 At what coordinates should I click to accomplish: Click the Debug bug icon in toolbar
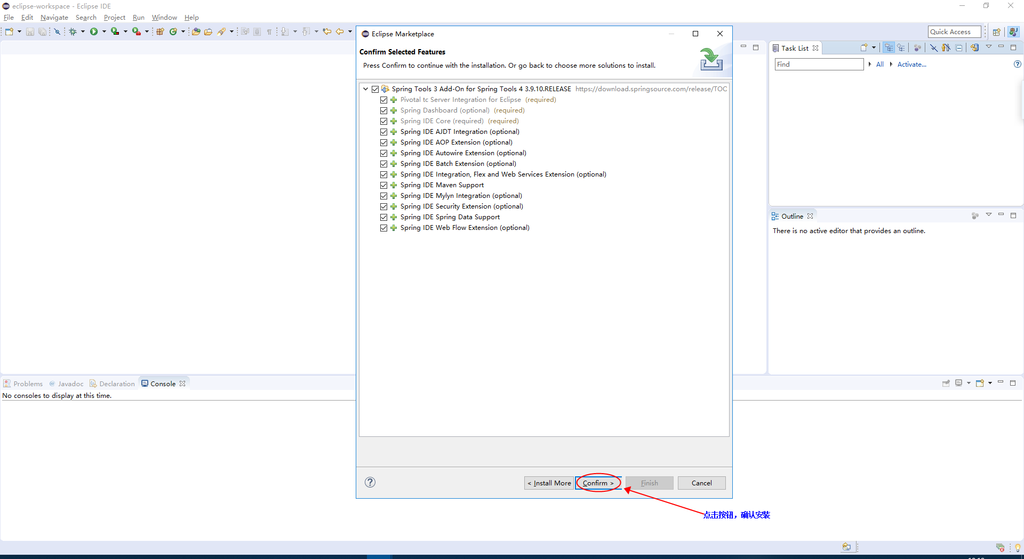point(71,32)
